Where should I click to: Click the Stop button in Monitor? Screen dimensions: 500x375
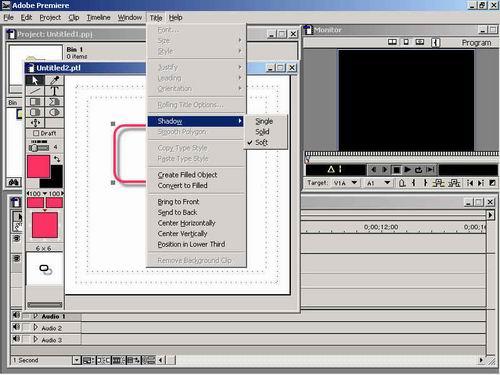coord(396,170)
